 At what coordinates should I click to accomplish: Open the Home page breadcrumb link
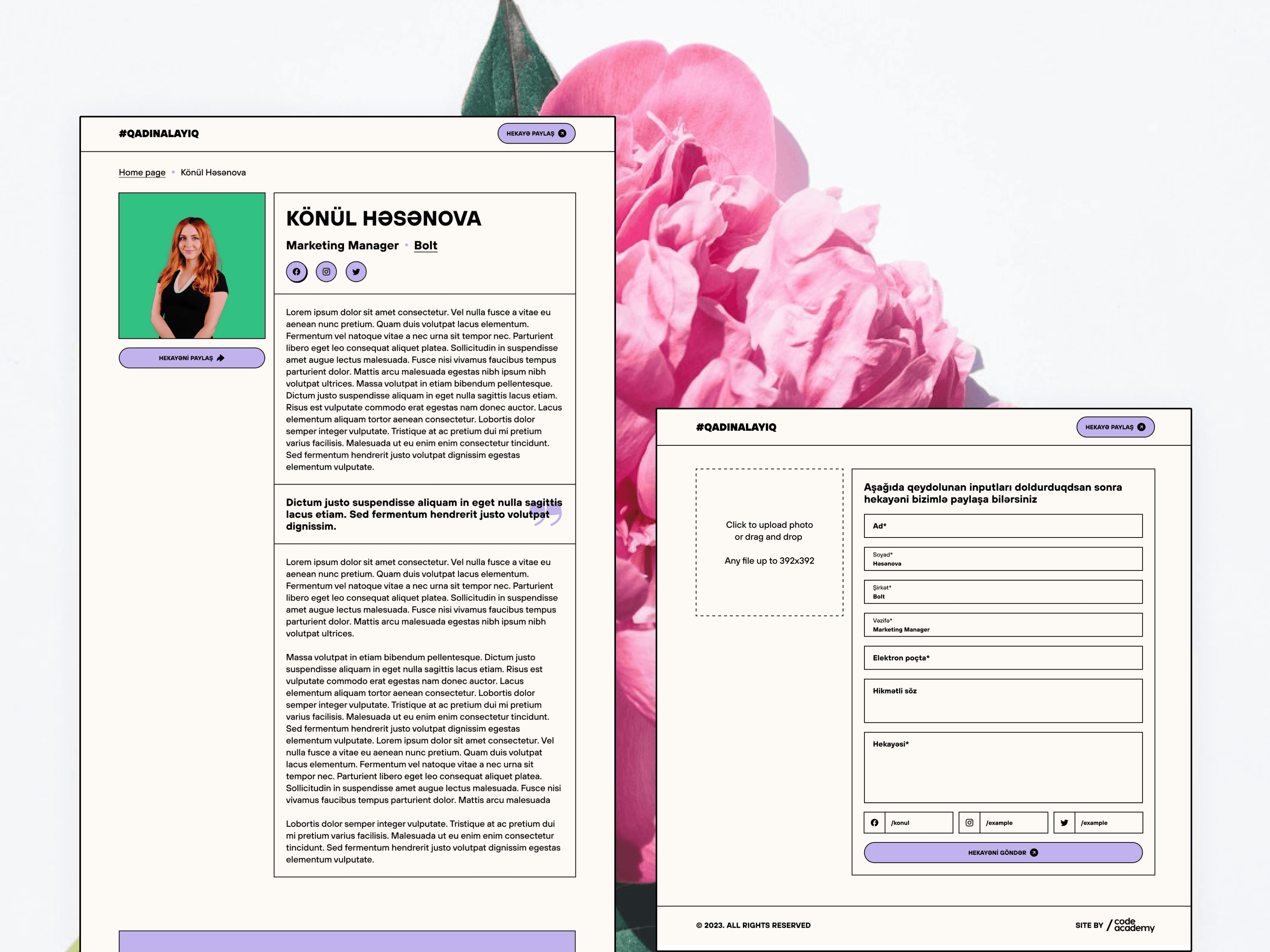pyautogui.click(x=142, y=172)
